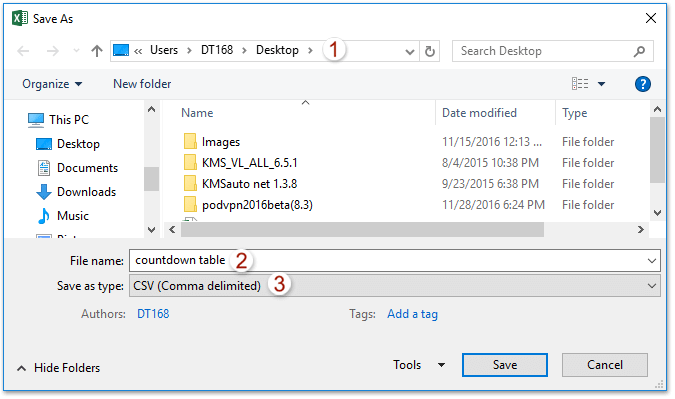675x399 pixels.
Task: Click horizontal scrollbar right arrow
Action: [641, 229]
